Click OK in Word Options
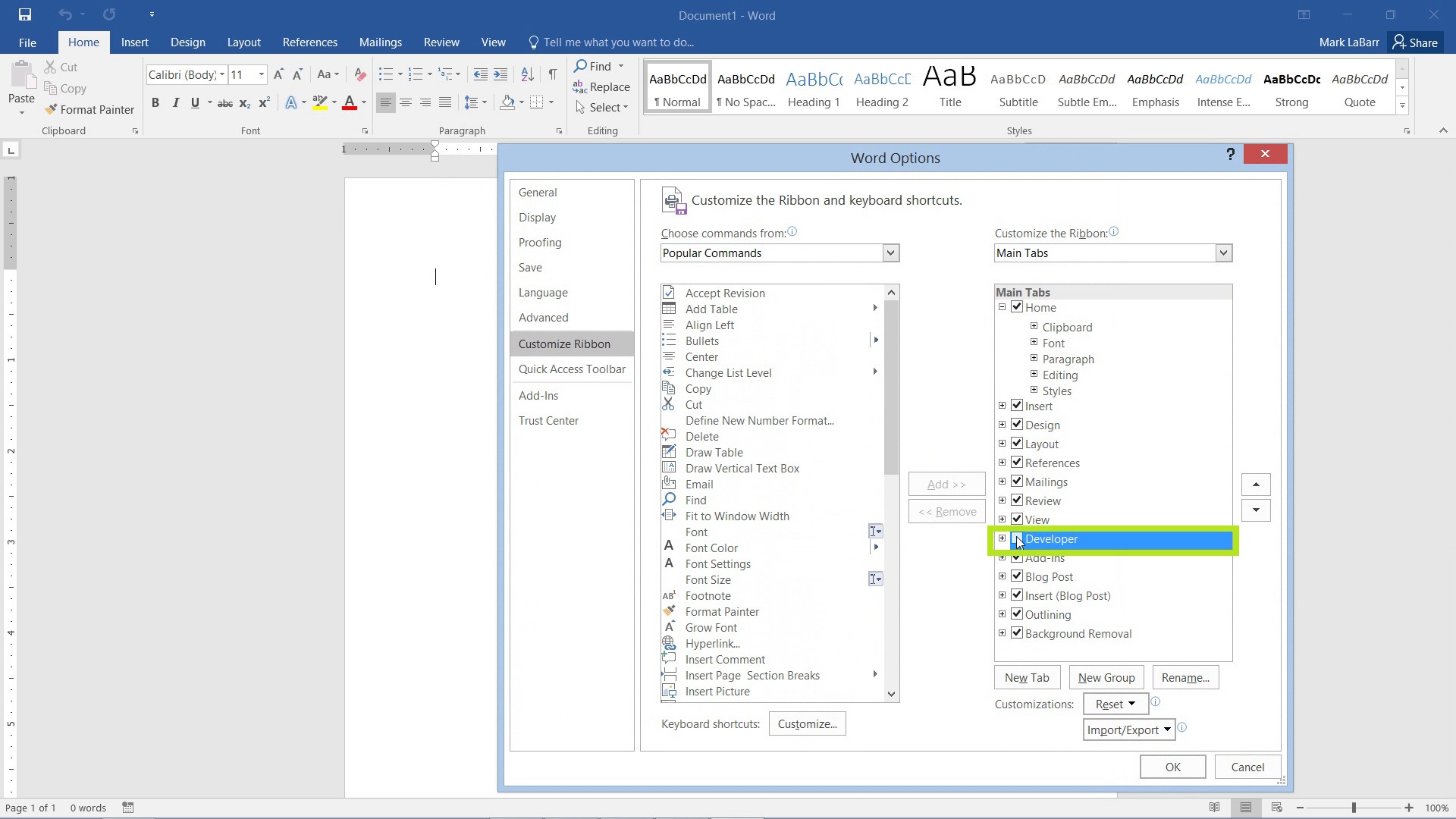The width and height of the screenshot is (1456, 819). (x=1172, y=767)
